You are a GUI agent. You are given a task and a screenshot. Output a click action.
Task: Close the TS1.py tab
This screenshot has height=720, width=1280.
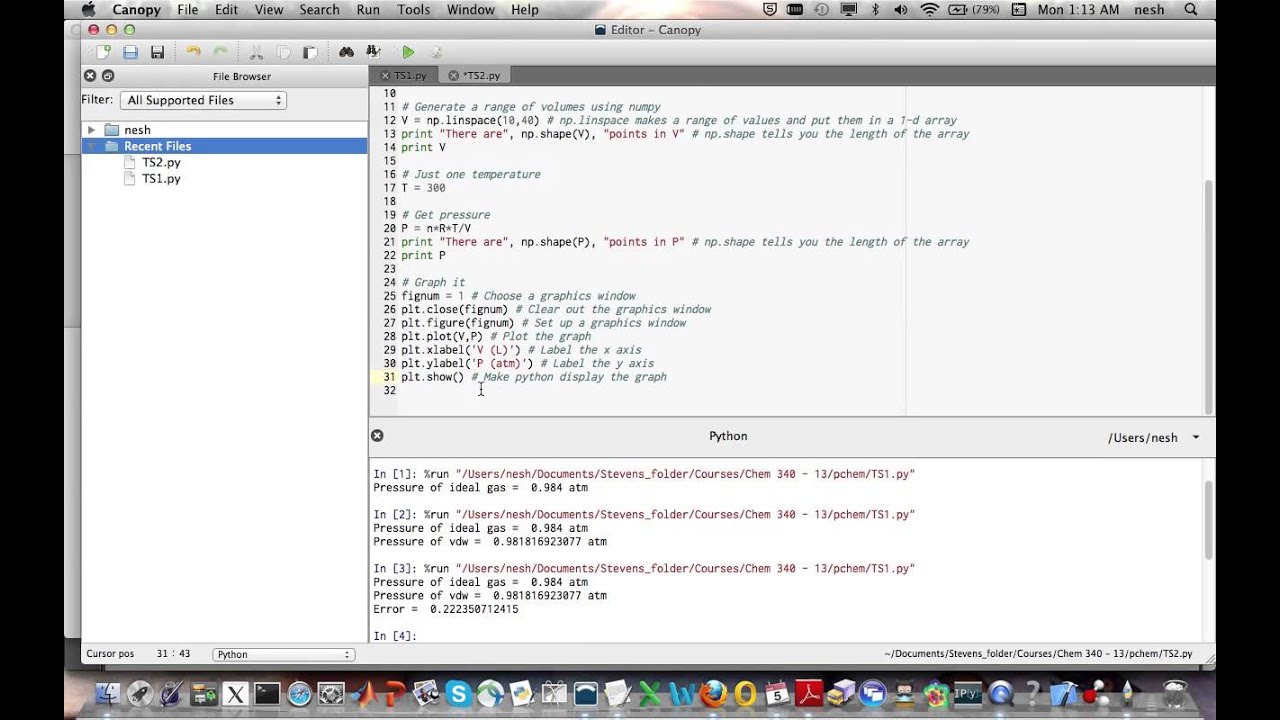(385, 75)
